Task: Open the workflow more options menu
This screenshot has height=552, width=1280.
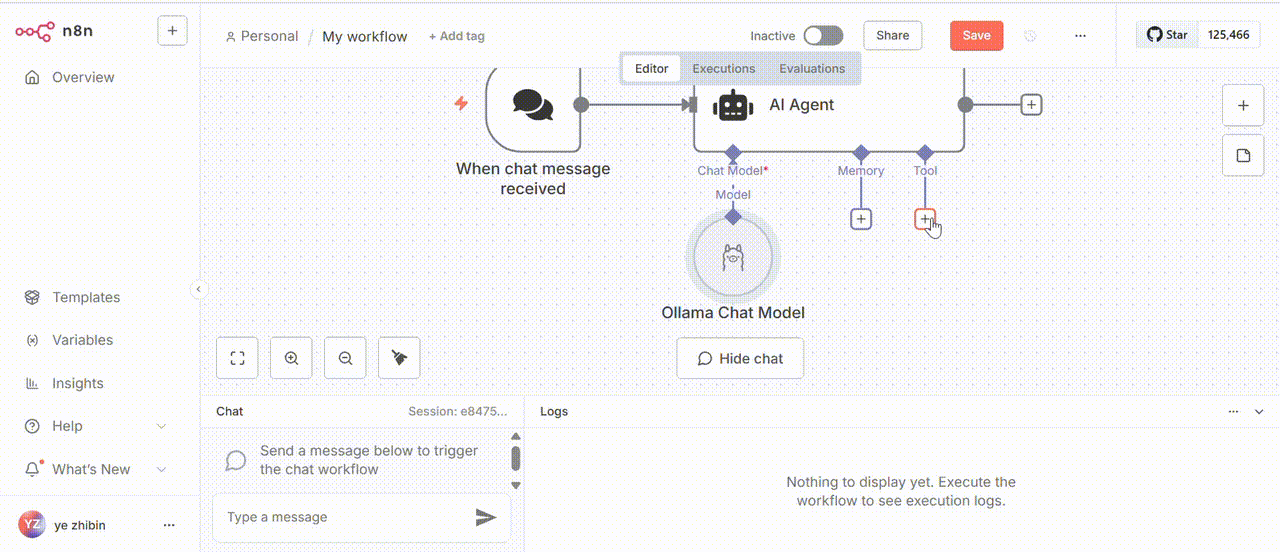Action: 1080,35
